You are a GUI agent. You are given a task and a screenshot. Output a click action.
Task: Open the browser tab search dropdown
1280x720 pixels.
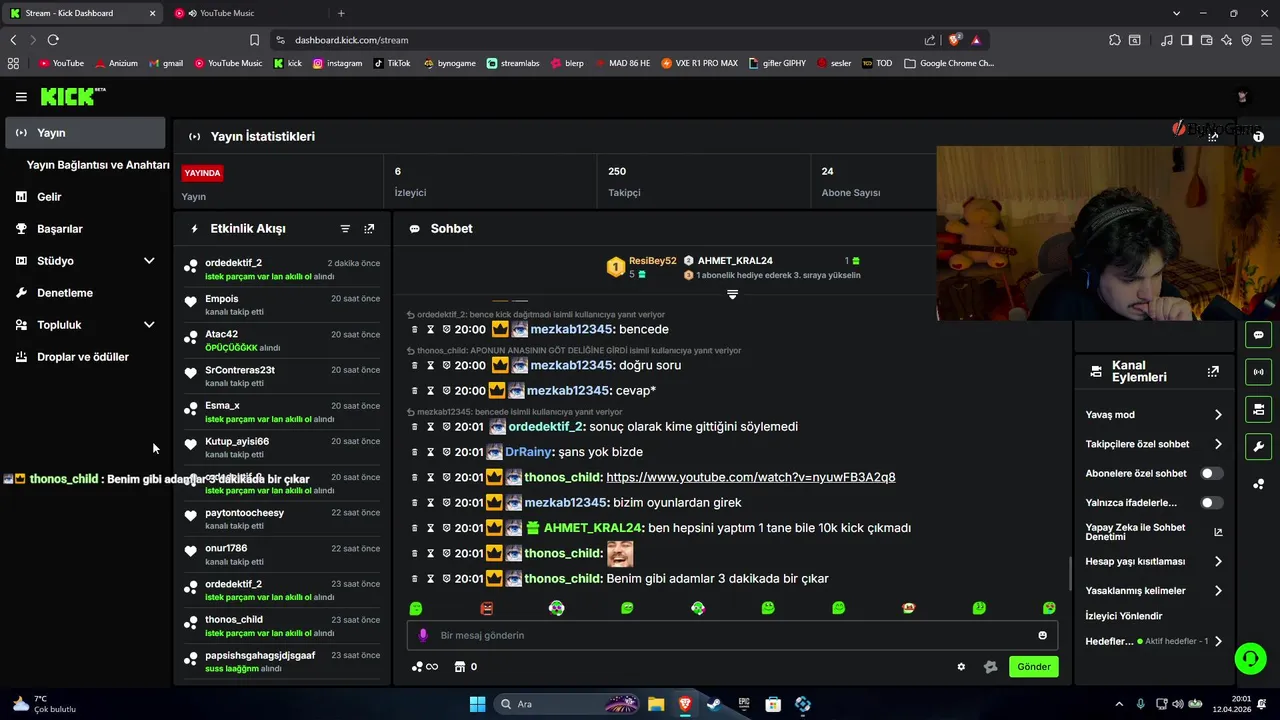point(1176,13)
